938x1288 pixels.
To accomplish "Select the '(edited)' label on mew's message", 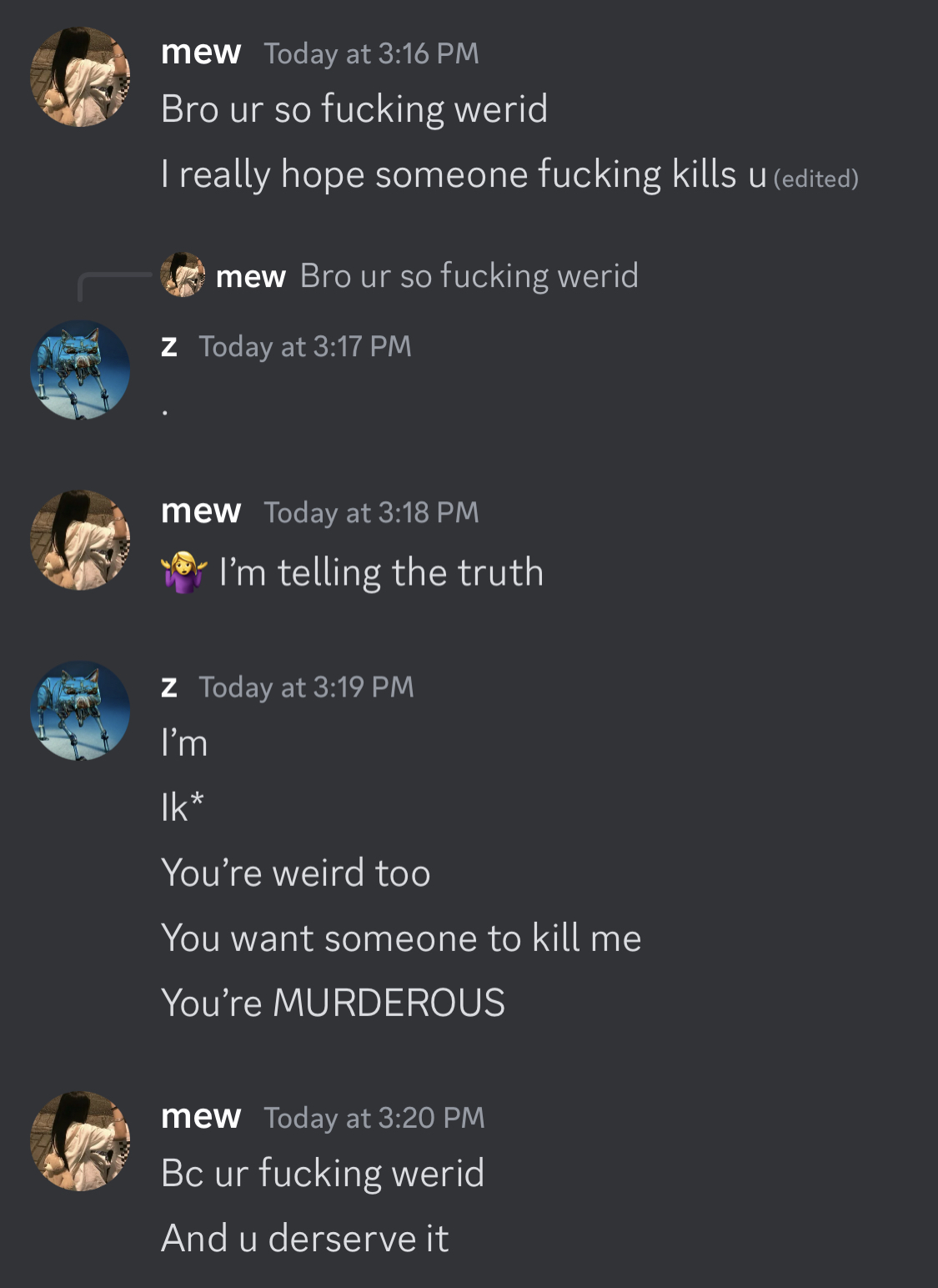I will [x=816, y=179].
